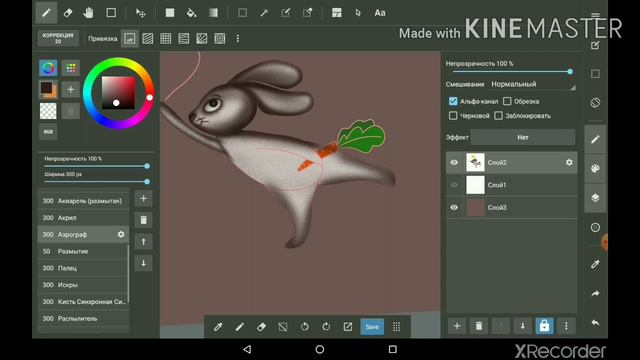Image resolution: width=640 pixels, height=360 pixels.
Task: Select the Operation cursor tool
Action: (x=358, y=13)
